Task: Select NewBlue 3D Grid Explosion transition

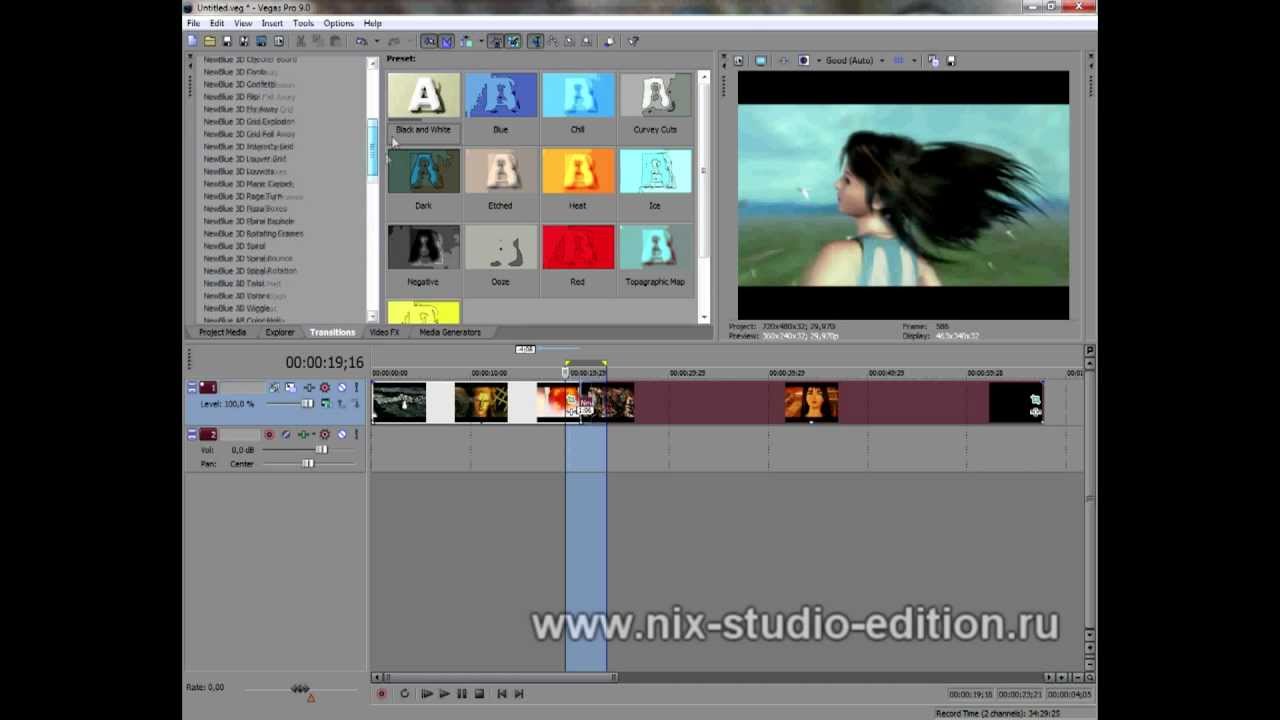Action: coord(249,122)
